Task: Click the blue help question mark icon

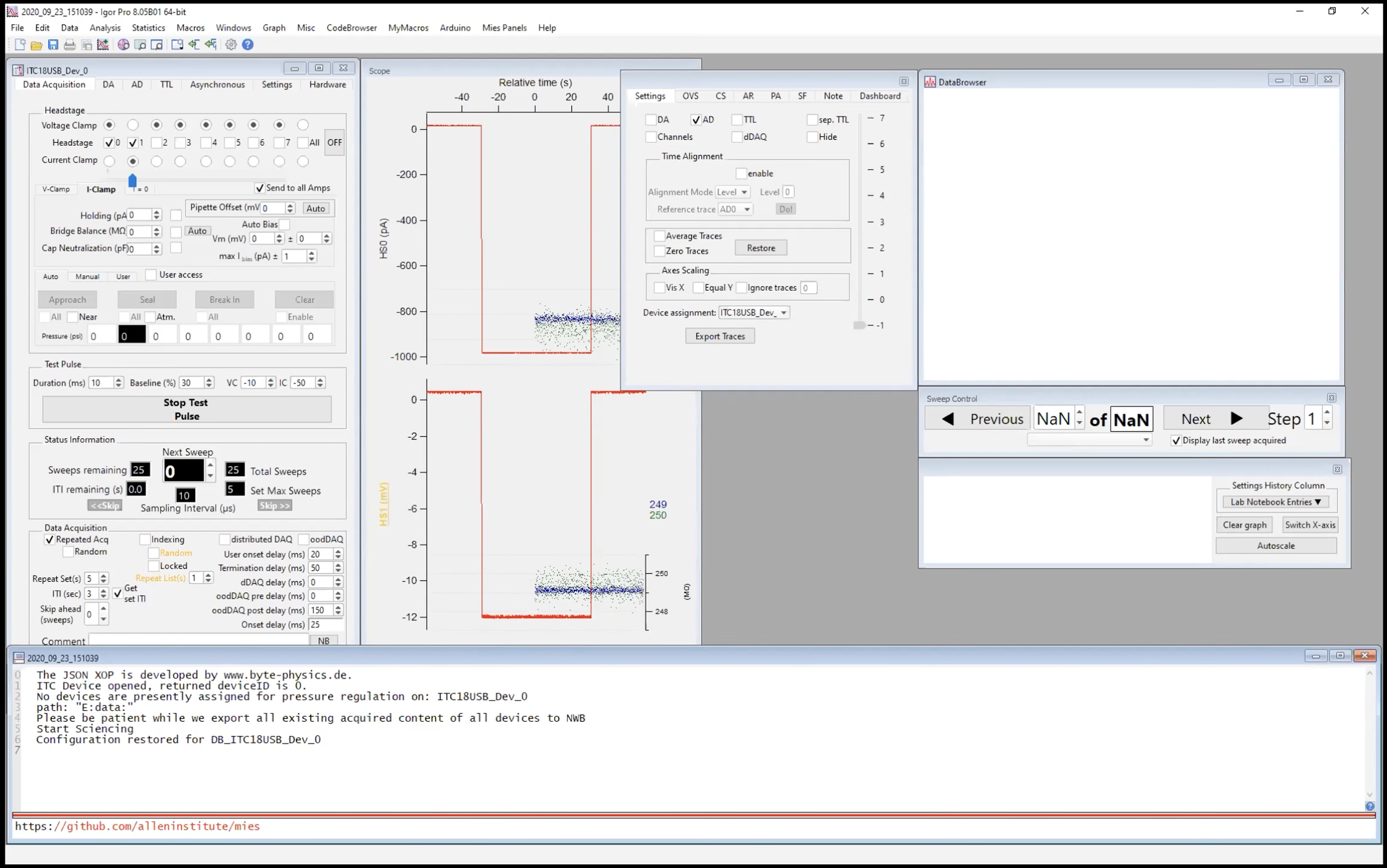Action: point(248,45)
